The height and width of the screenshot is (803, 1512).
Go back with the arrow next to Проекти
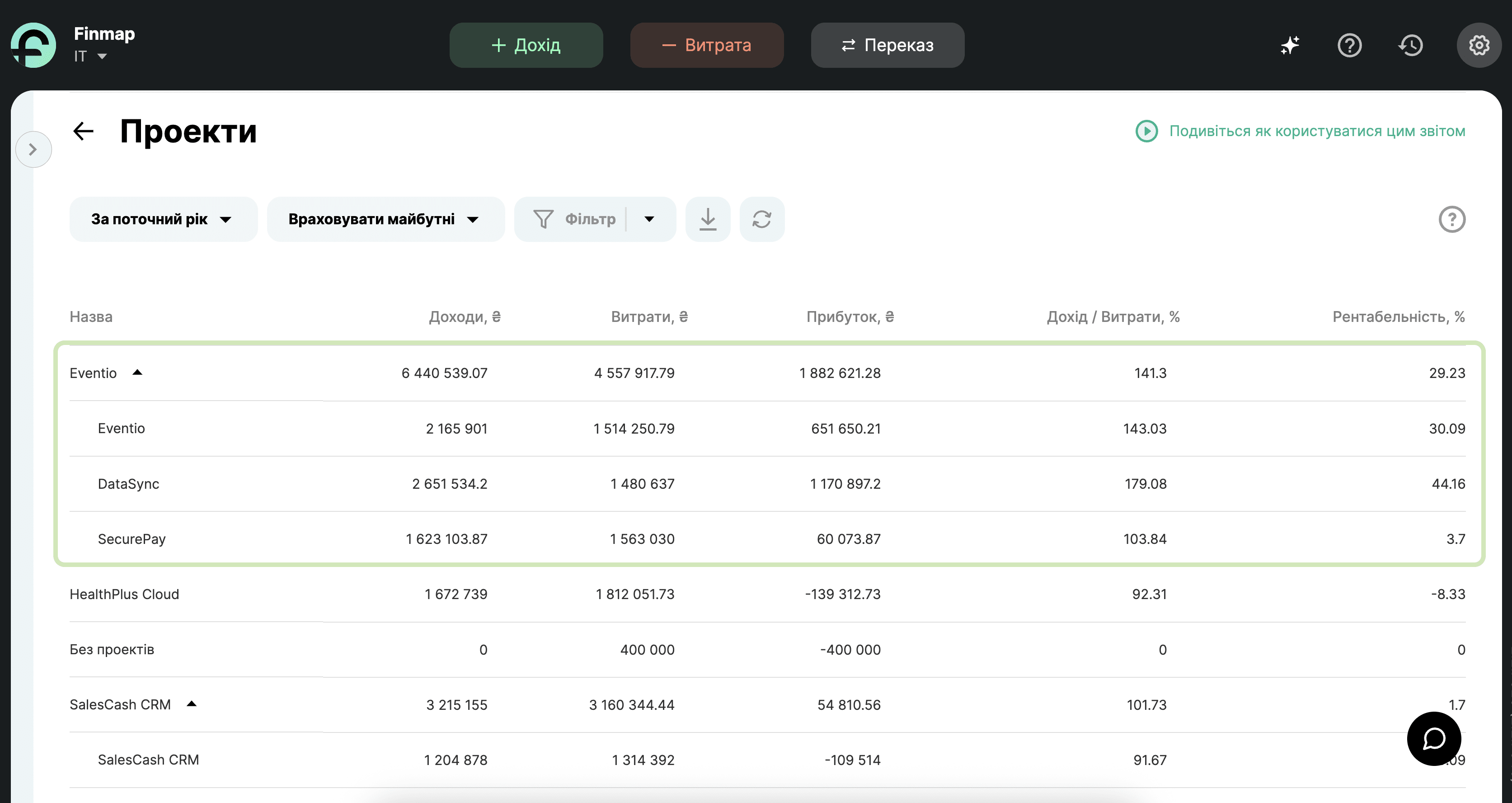tap(83, 131)
